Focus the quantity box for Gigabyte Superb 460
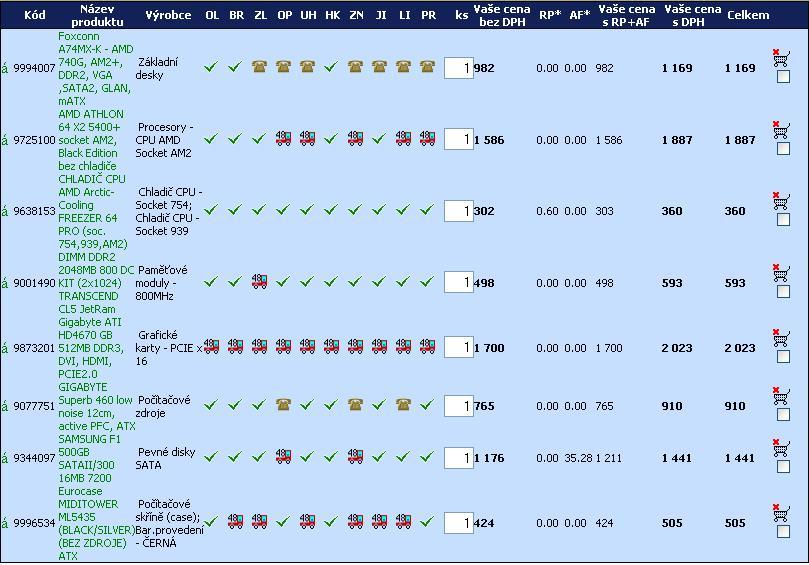809x565 pixels. point(458,406)
